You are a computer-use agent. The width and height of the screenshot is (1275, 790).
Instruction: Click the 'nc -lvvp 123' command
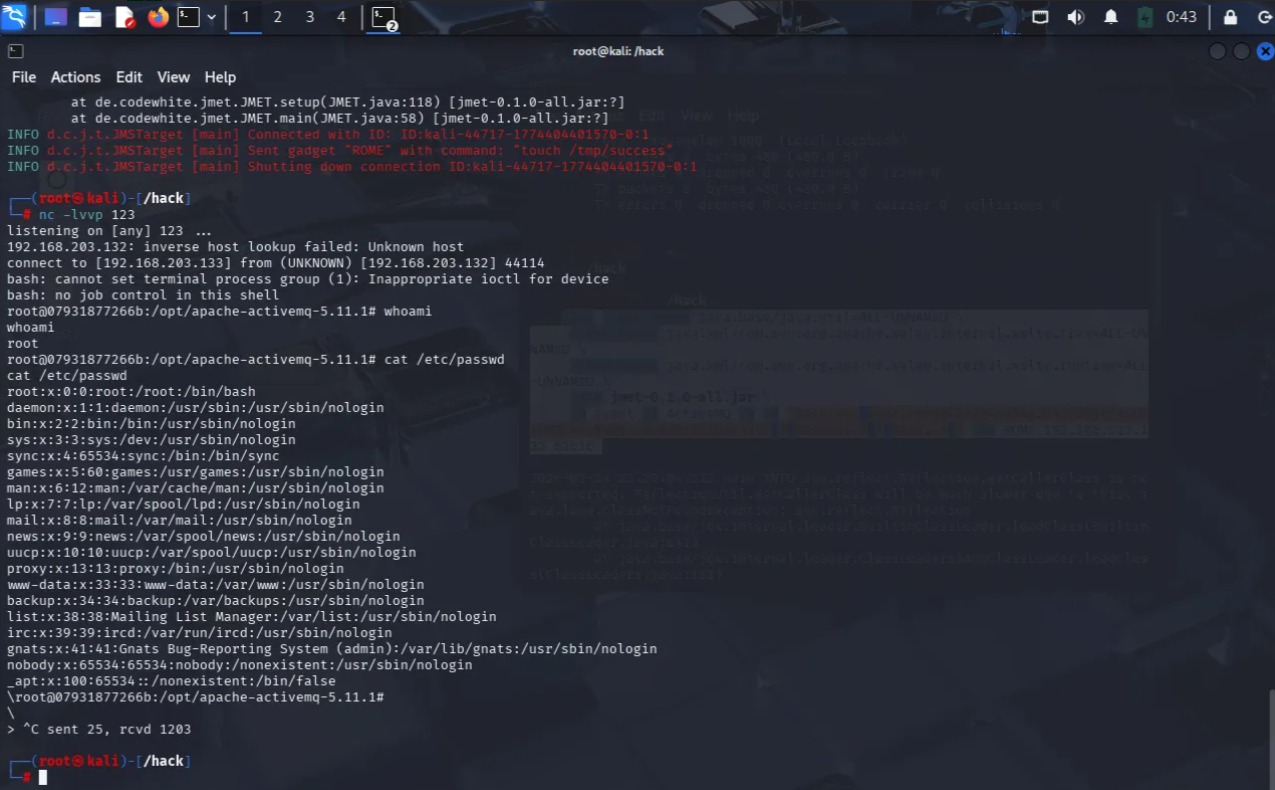tap(87, 214)
